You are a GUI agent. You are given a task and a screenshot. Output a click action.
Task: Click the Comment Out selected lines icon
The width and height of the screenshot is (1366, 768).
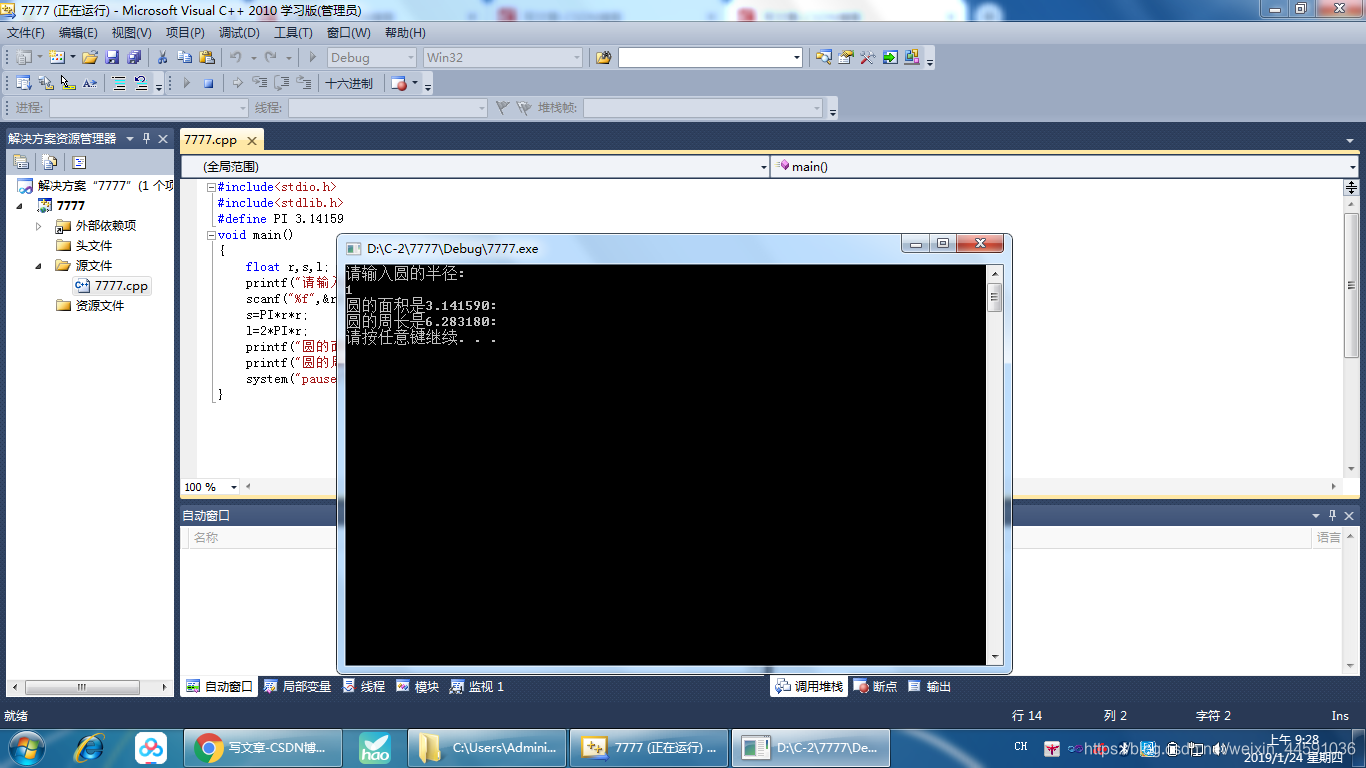[119, 84]
